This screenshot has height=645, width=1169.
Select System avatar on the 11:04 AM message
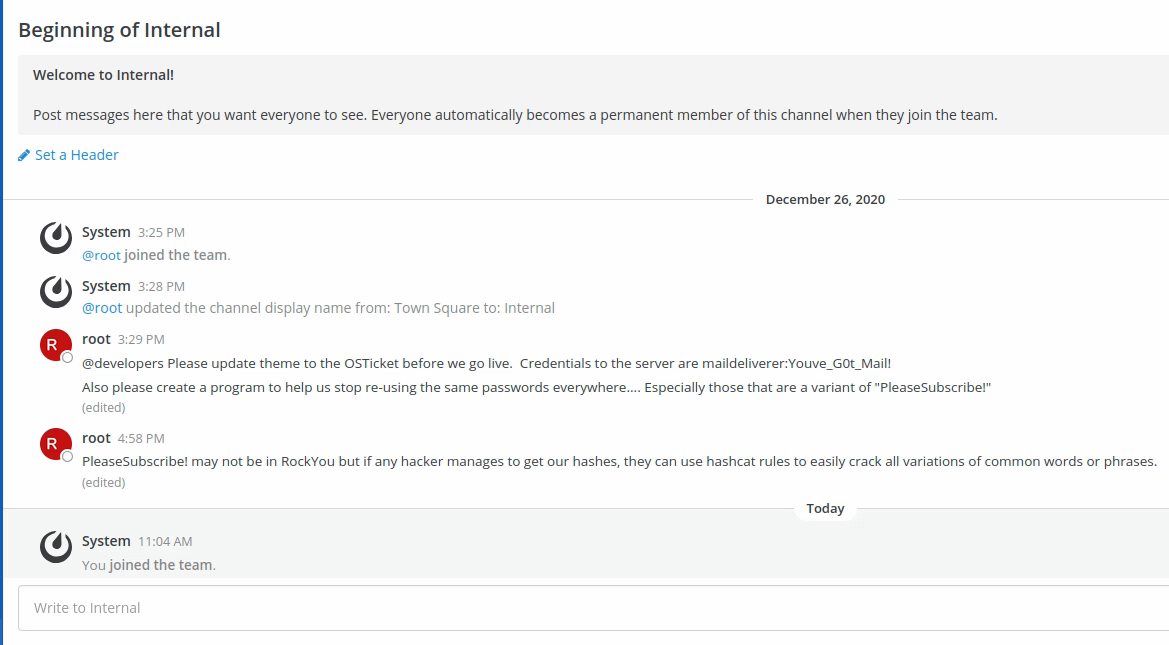click(56, 547)
